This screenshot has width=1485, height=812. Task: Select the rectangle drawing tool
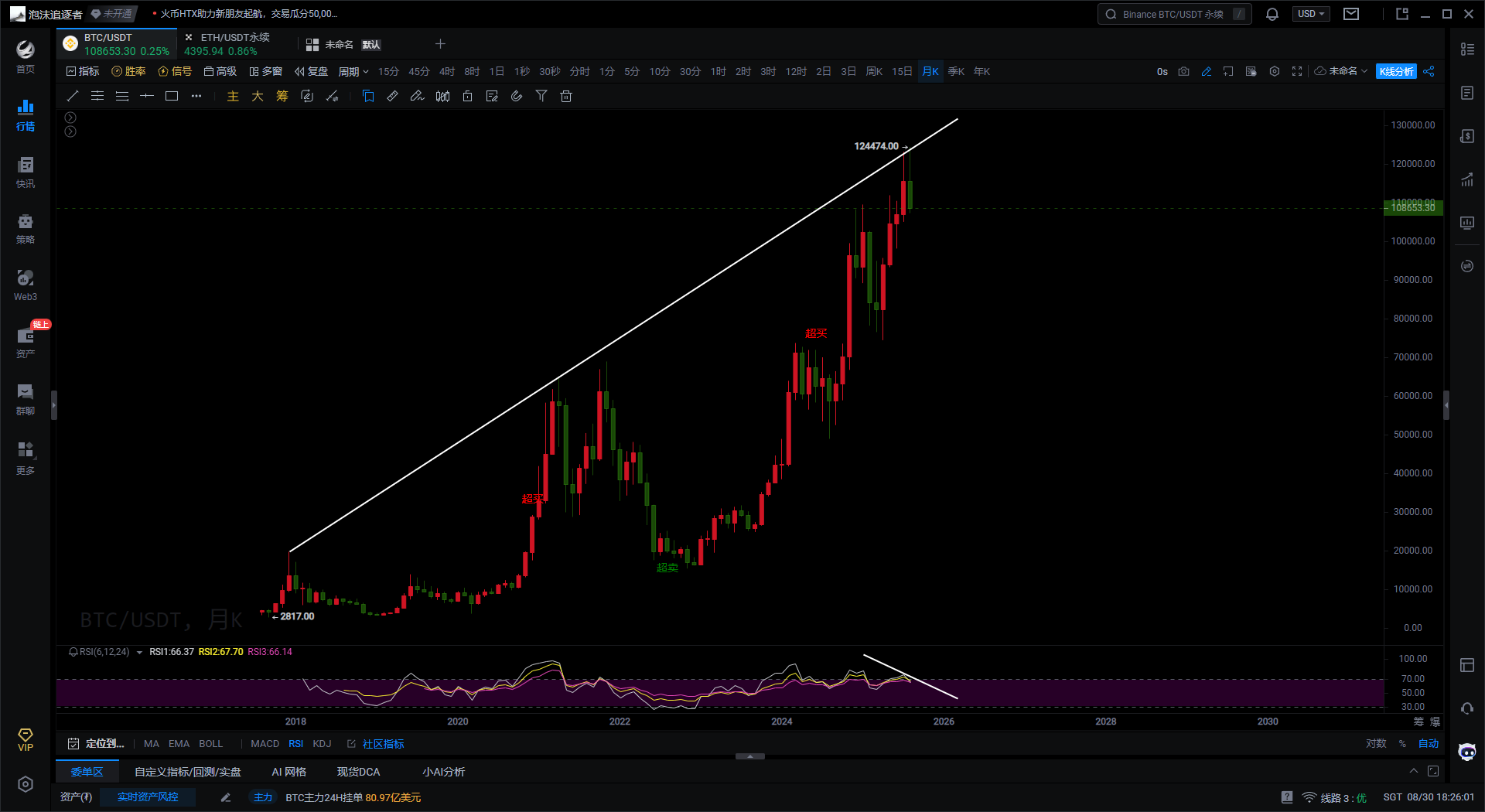pos(172,96)
